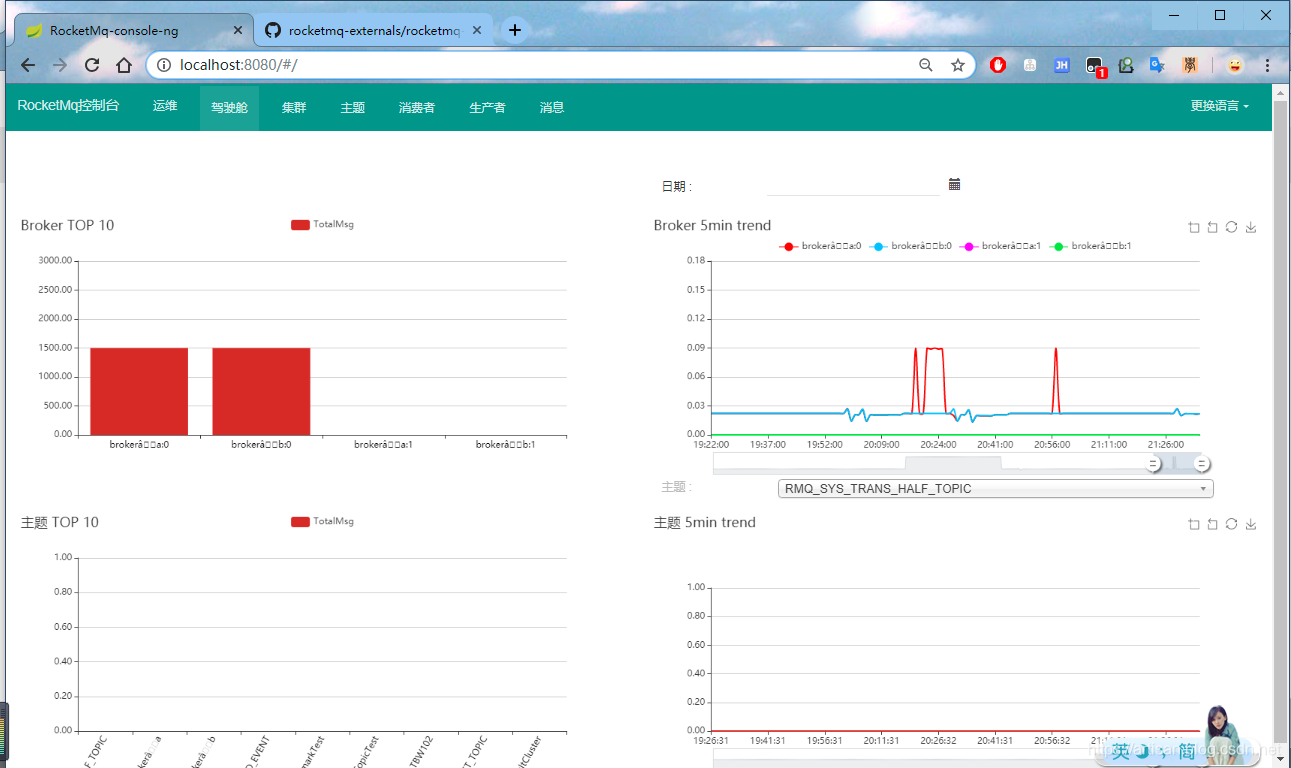
Task: Open the 消息 message menu item
Action: click(x=552, y=108)
